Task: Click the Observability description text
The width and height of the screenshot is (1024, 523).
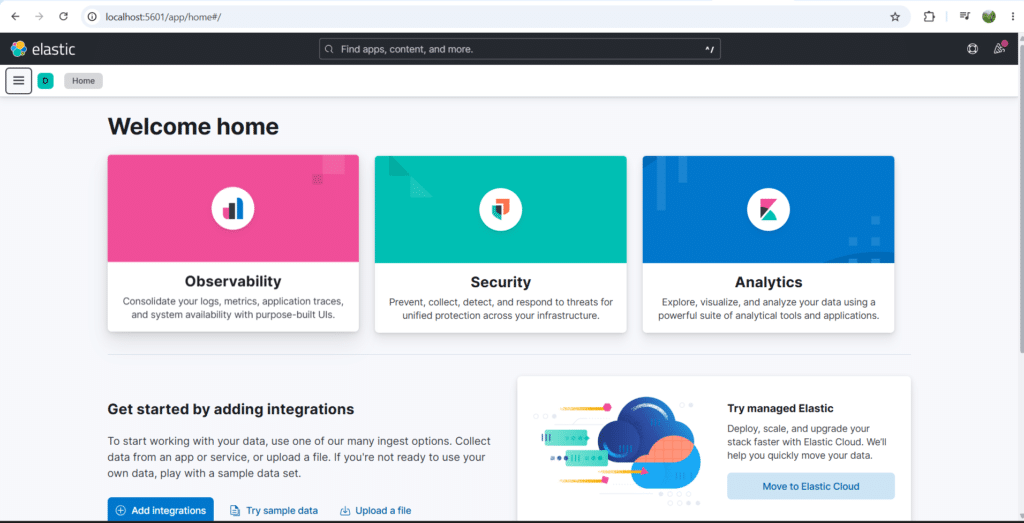Action: 233,308
